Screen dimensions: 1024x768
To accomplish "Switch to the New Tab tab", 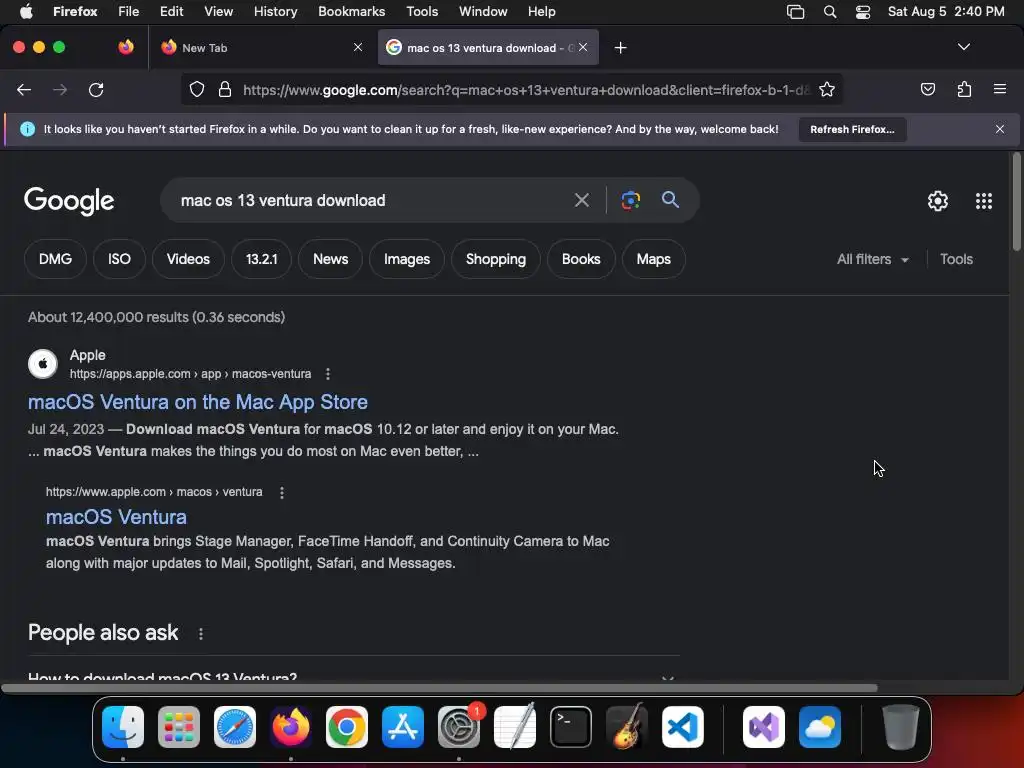I will (x=261, y=48).
